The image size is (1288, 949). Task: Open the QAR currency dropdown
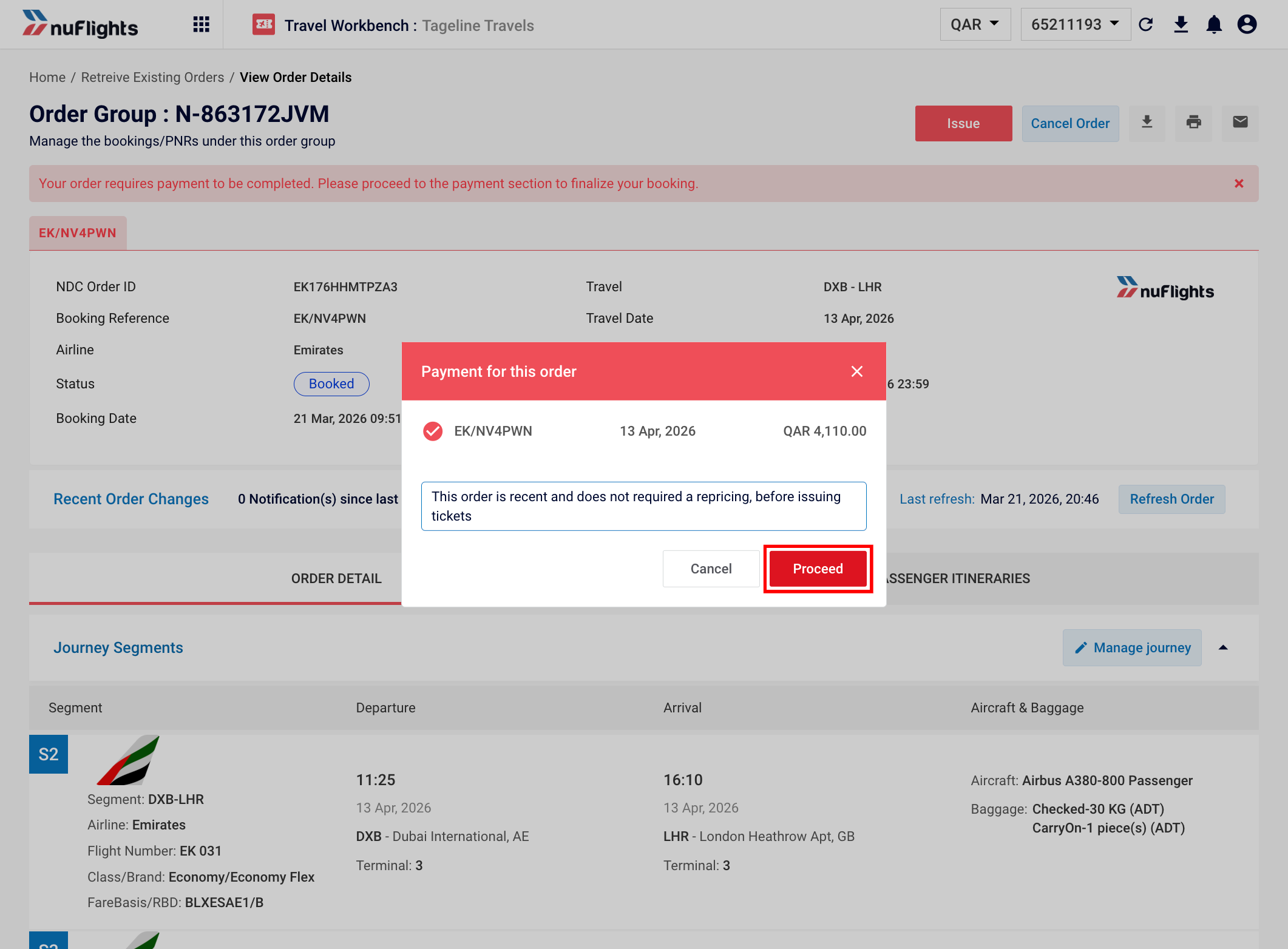click(x=975, y=24)
